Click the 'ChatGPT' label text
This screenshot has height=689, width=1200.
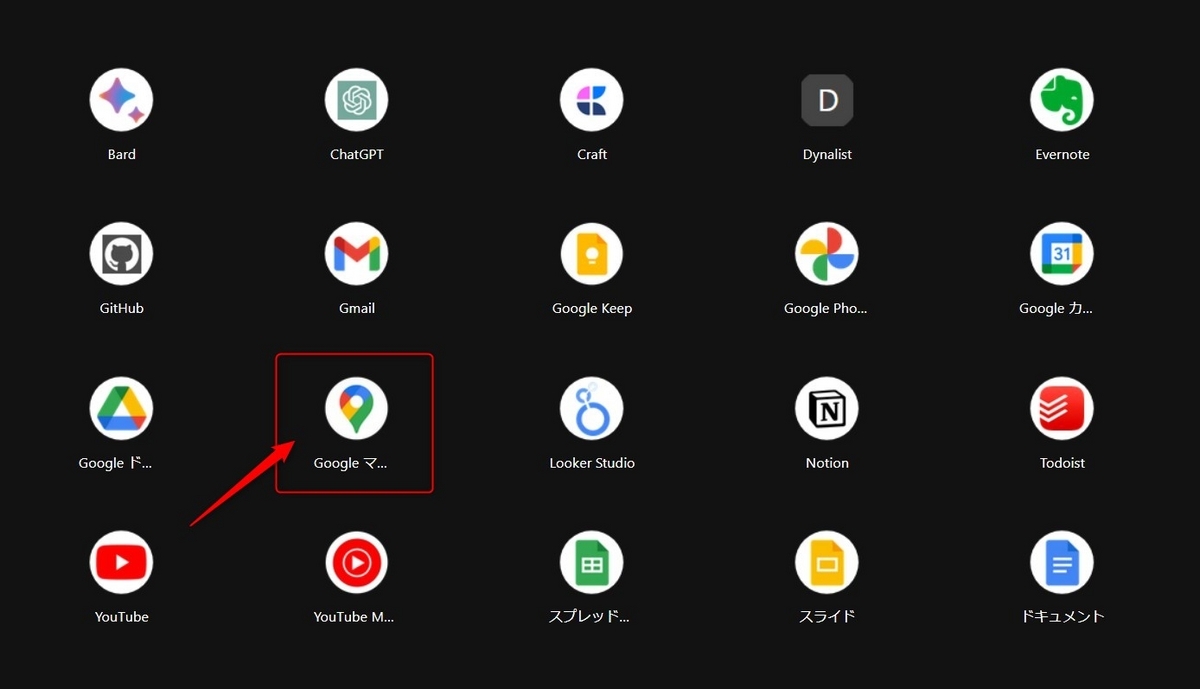point(356,155)
